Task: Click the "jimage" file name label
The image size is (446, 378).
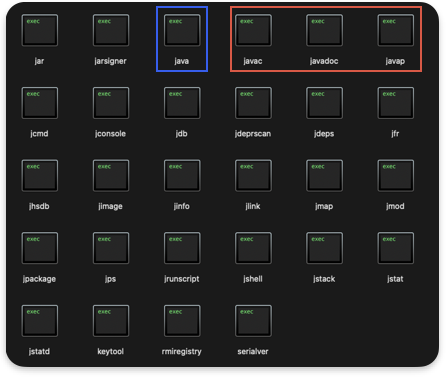Action: click(x=110, y=206)
